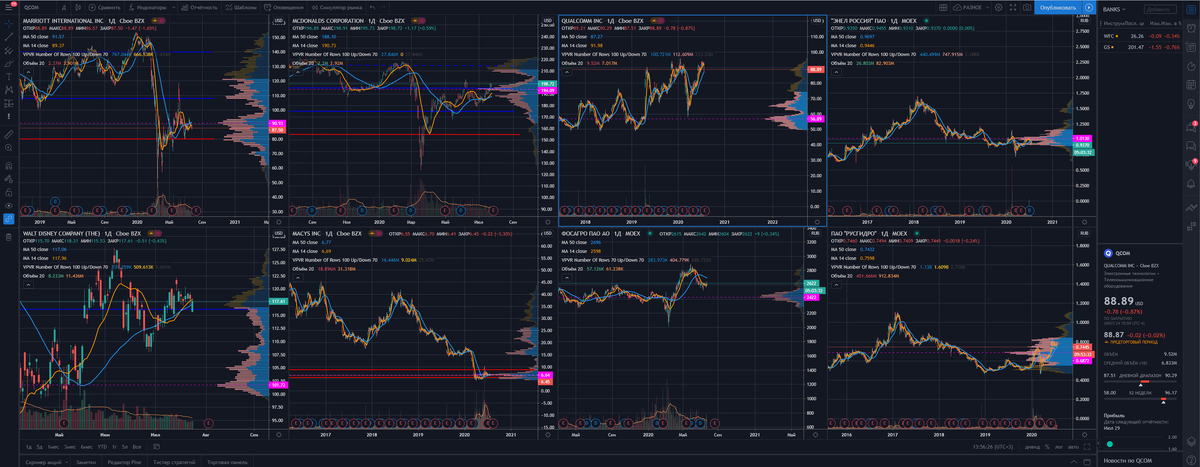The width and height of the screenshot is (1200, 467).
Task: Open the Скринер акций tab
Action: pos(43,462)
